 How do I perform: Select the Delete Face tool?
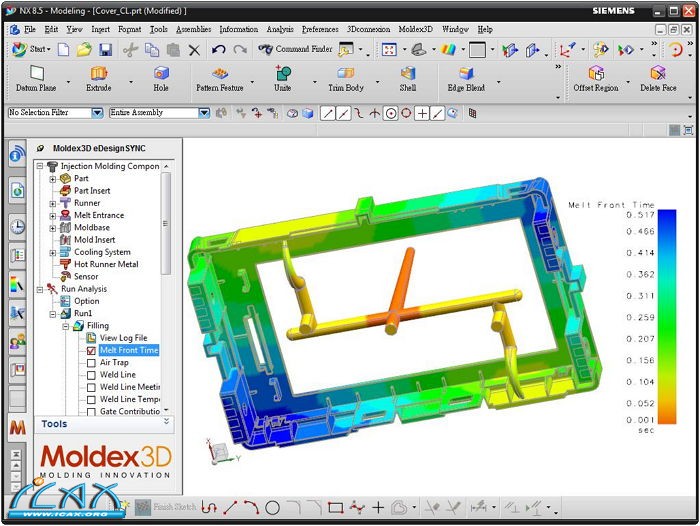pos(658,79)
